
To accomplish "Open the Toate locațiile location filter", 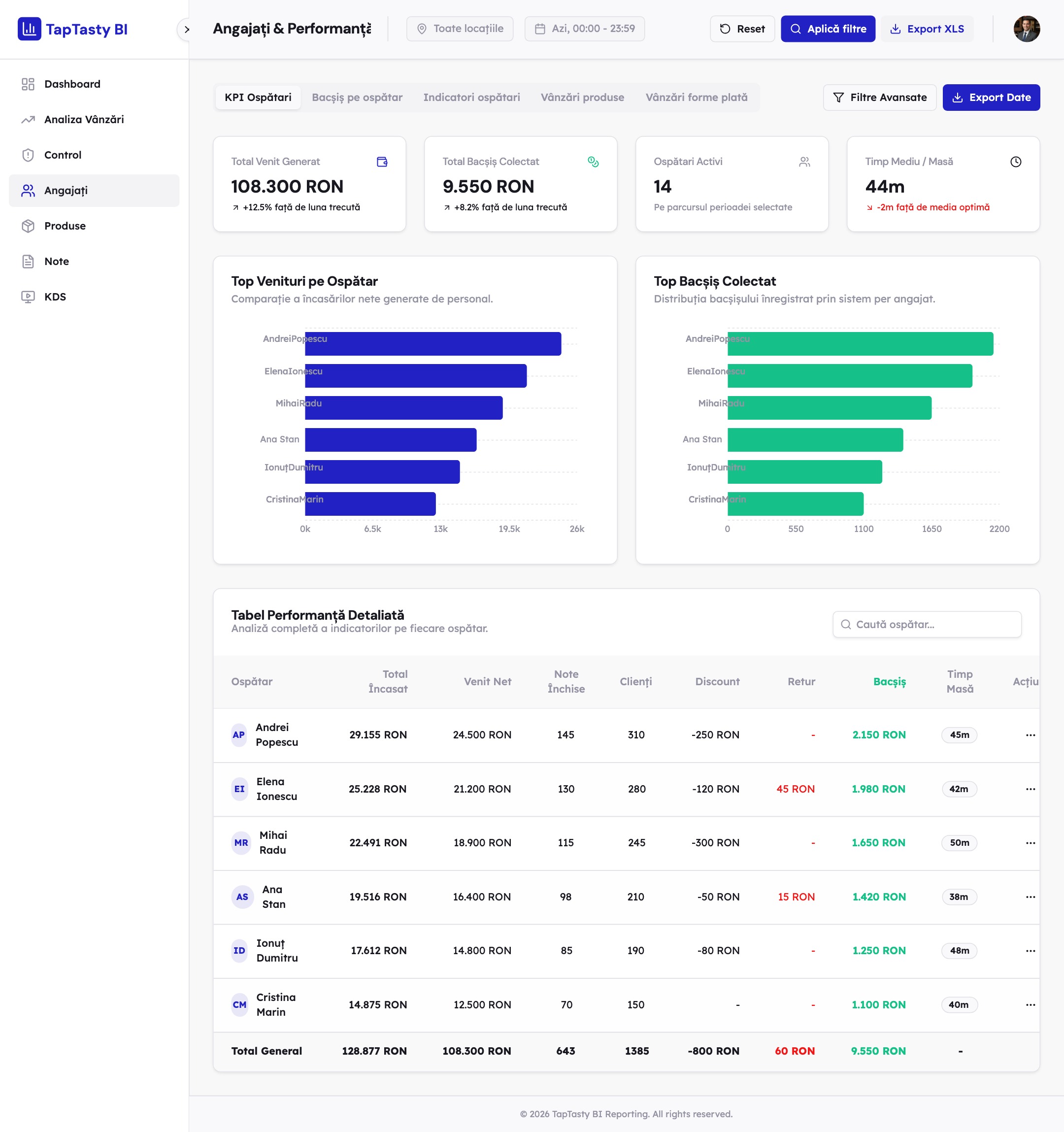I will coord(460,29).
